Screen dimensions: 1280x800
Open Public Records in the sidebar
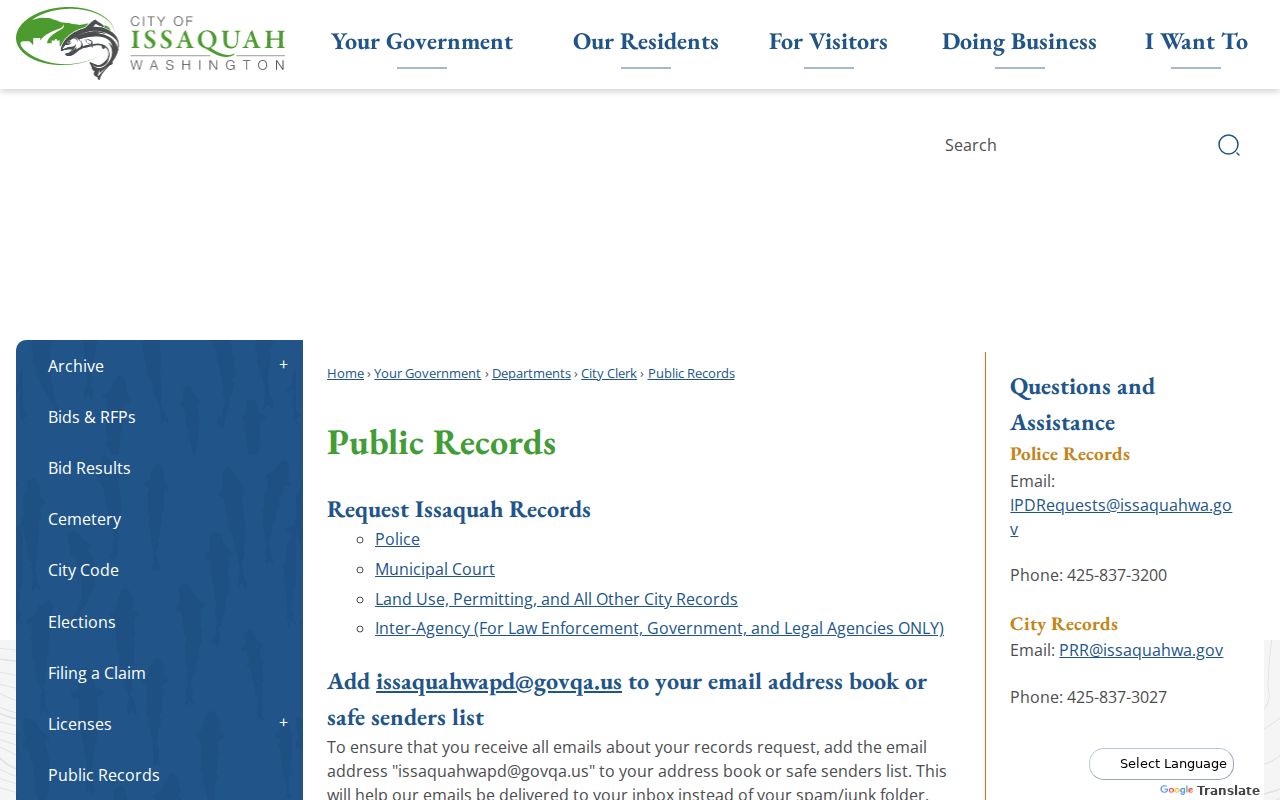tap(104, 775)
